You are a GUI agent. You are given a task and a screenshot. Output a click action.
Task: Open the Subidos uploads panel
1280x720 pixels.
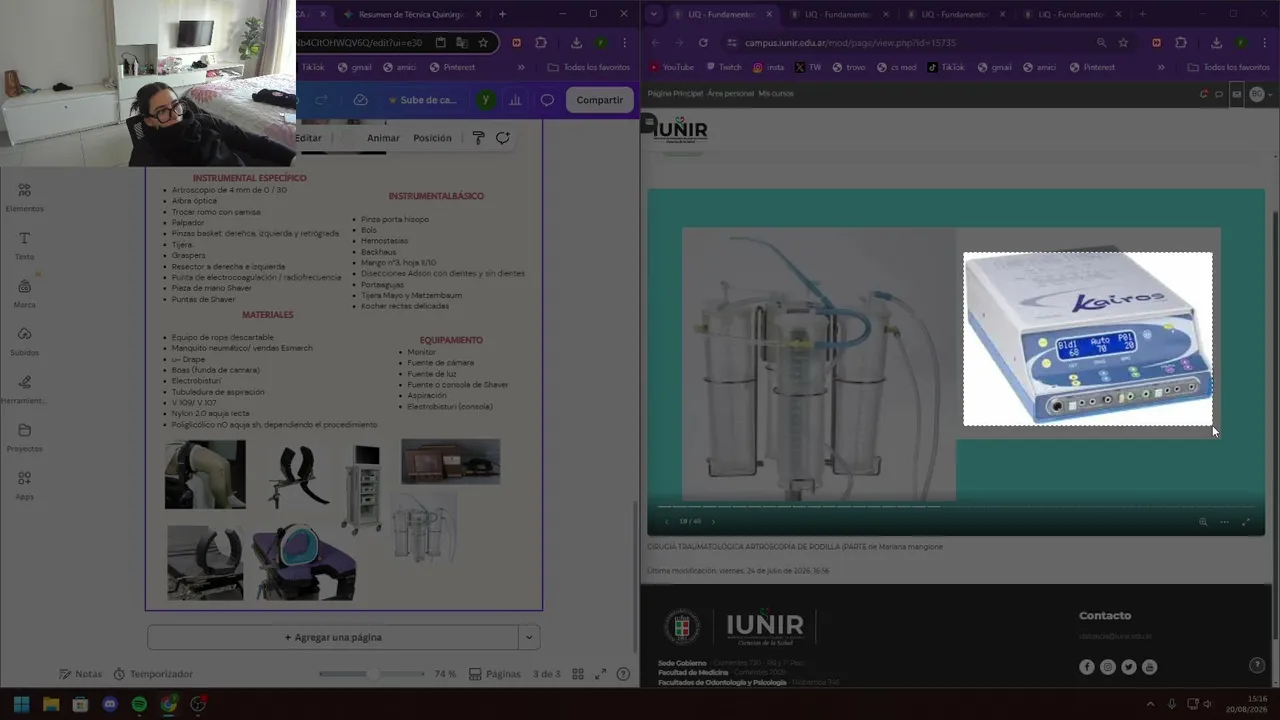pyautogui.click(x=24, y=341)
